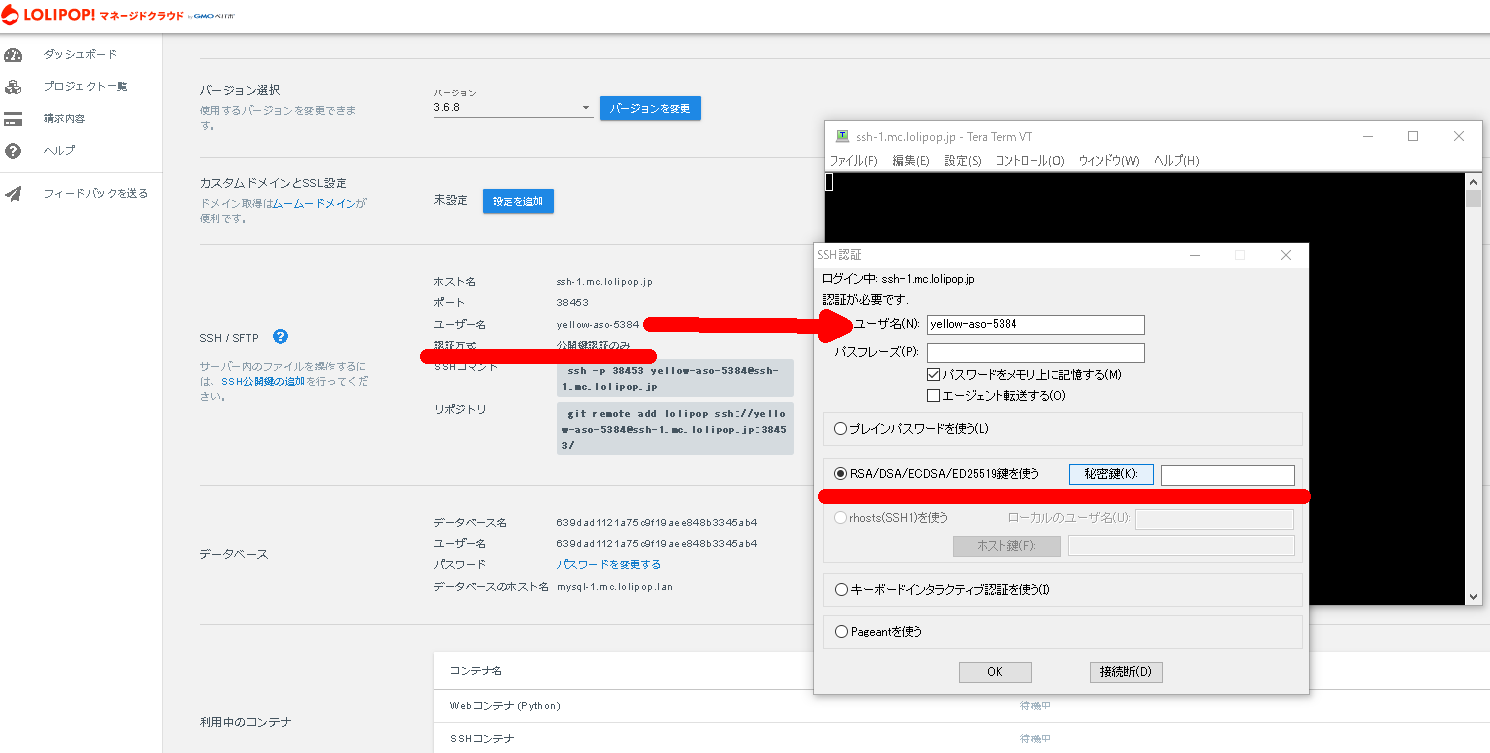Minimize the Tera Term window
The height and width of the screenshot is (753, 1490).
coord(1367,137)
